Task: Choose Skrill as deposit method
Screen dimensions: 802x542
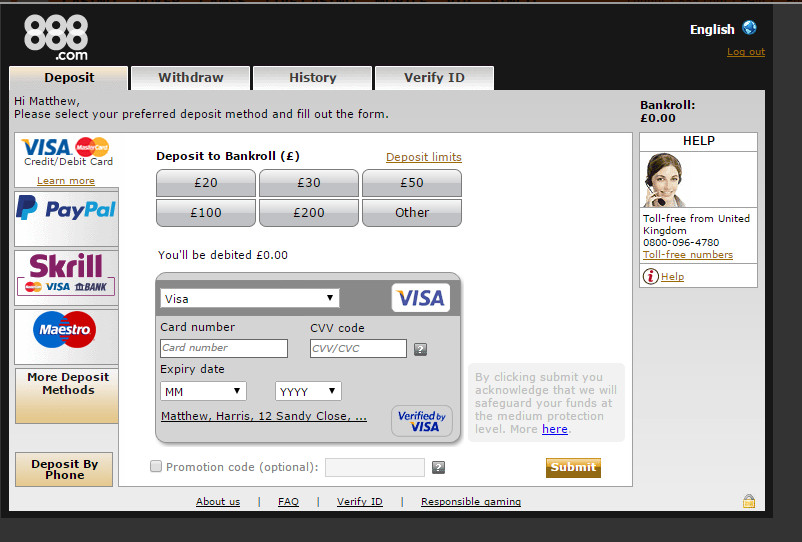Action: 66,278
